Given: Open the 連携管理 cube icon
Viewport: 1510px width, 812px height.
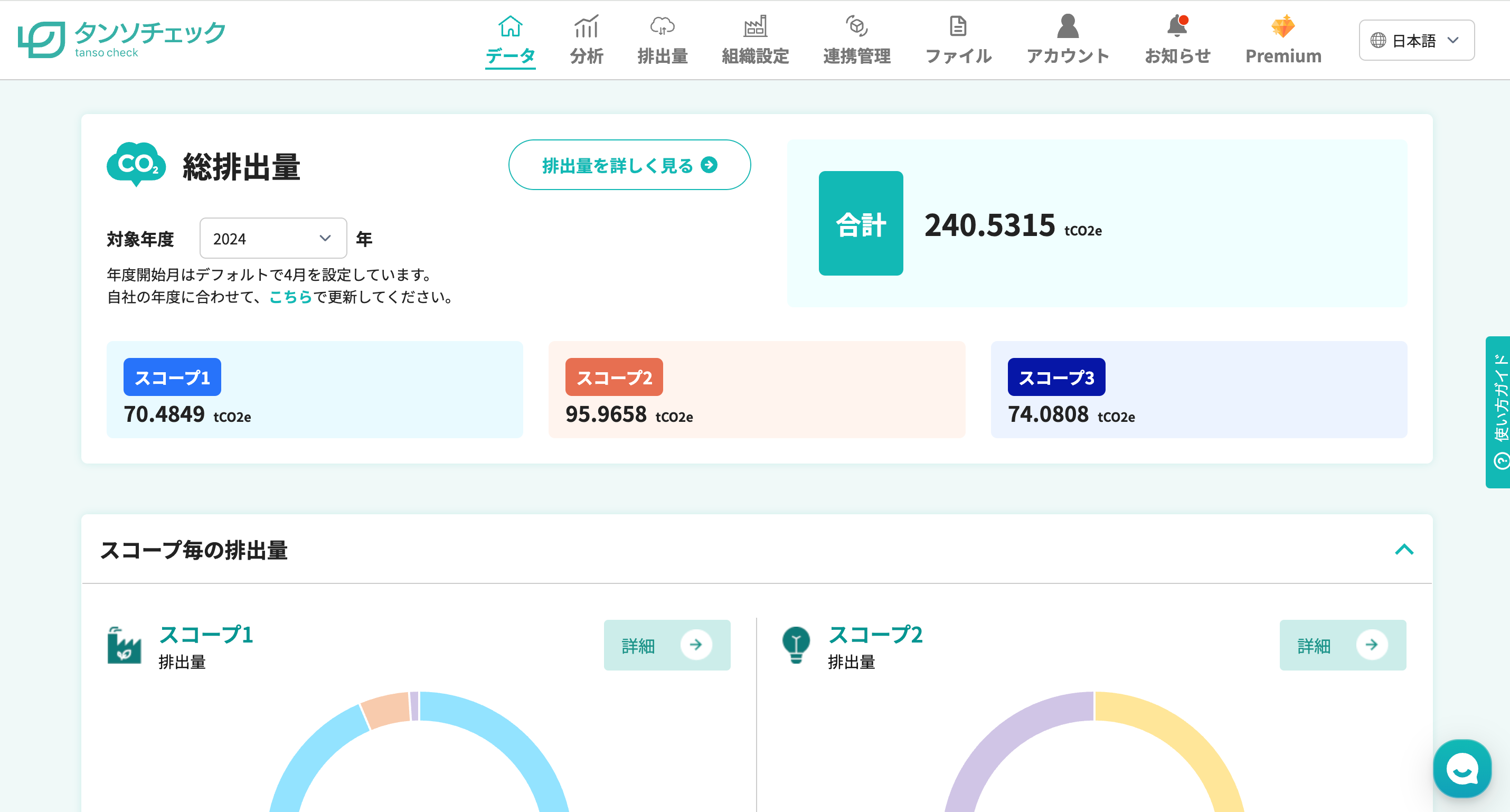Looking at the screenshot, I should click(856, 26).
